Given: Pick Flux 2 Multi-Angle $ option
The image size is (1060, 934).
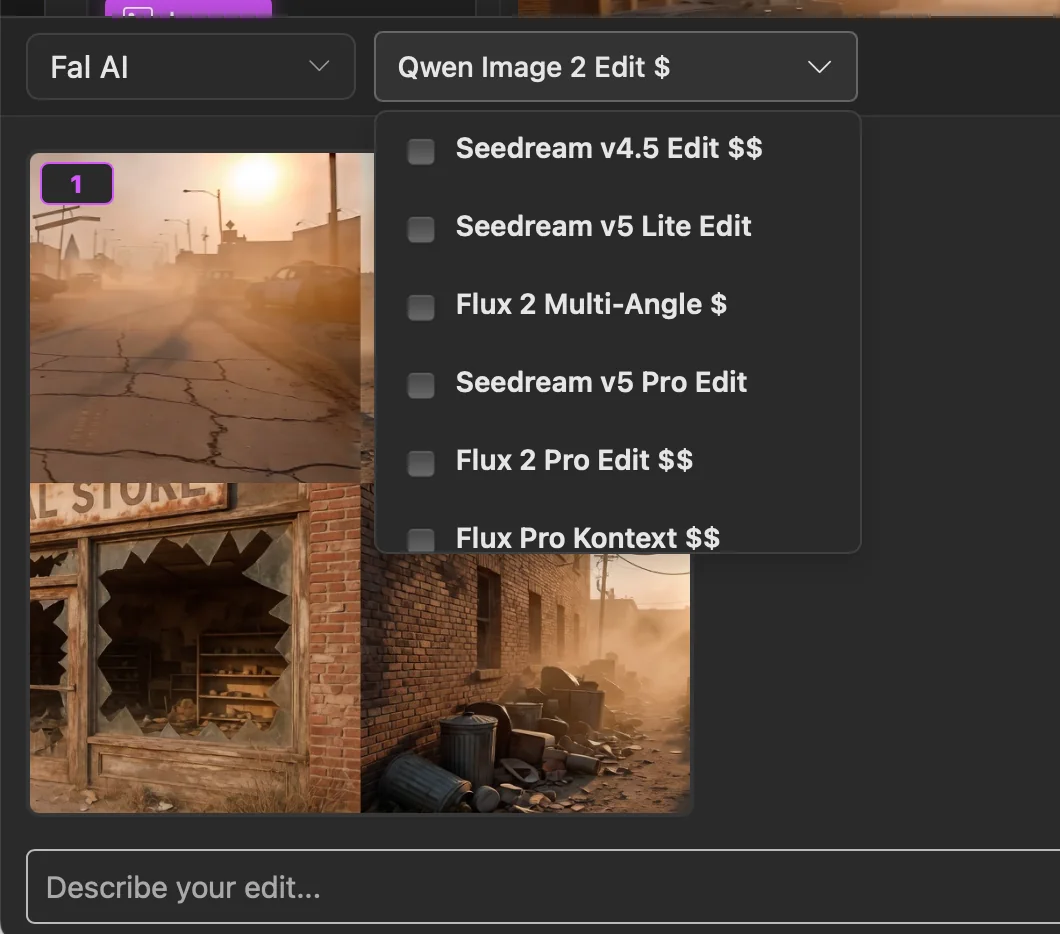Looking at the screenshot, I should coord(591,304).
